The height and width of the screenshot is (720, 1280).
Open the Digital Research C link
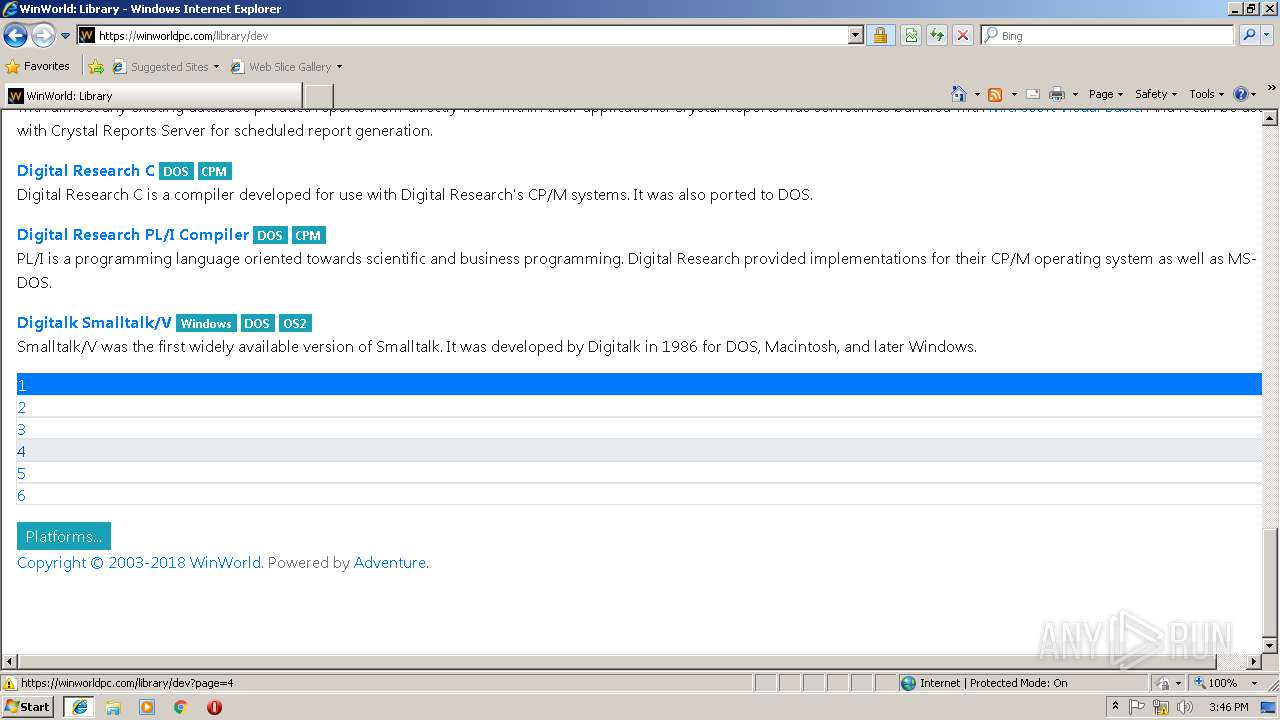[86, 170]
